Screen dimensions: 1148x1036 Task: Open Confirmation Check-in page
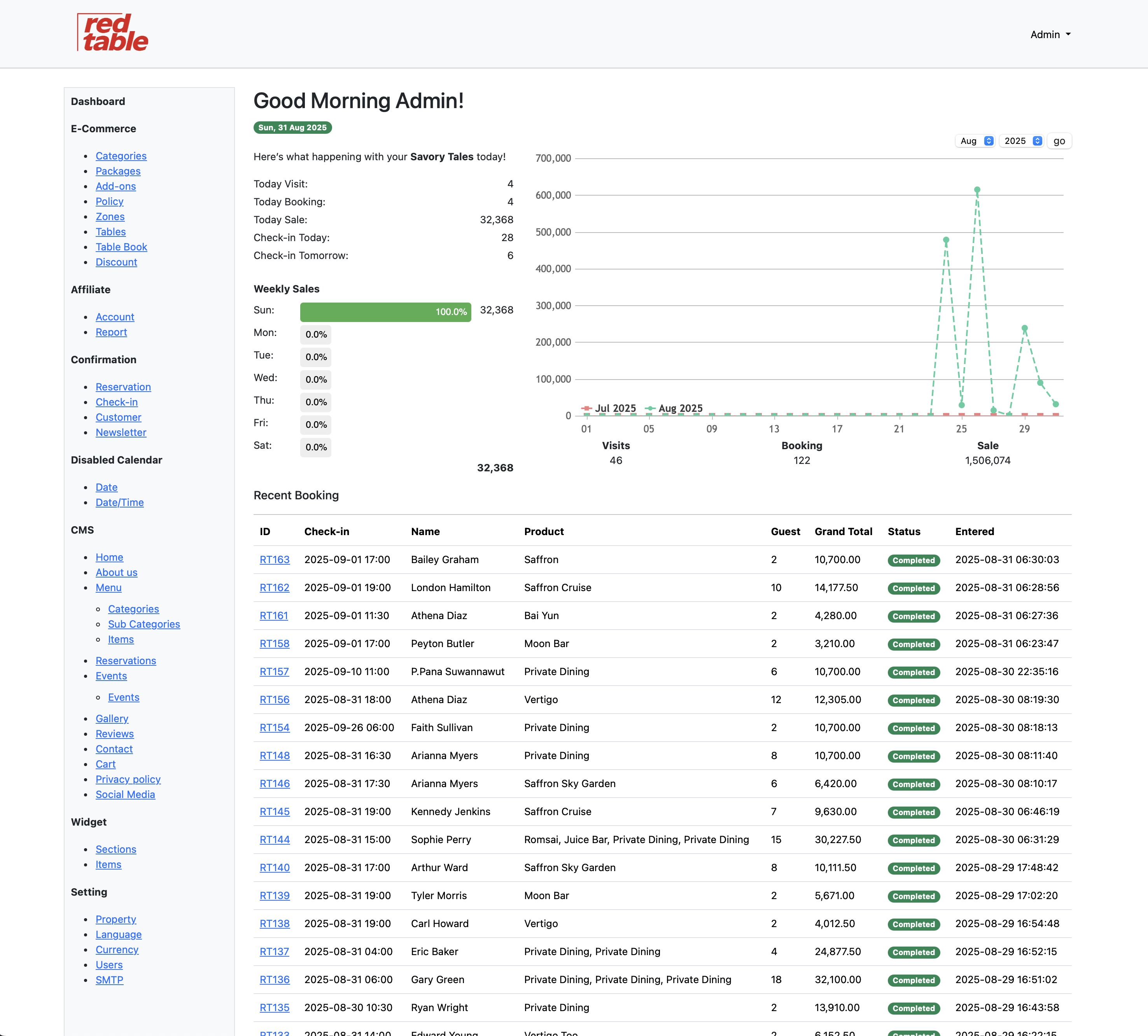coord(117,402)
